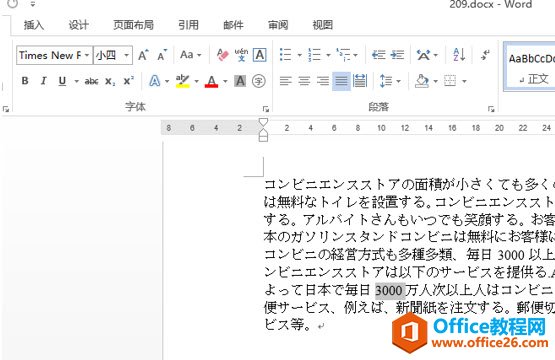Toggle Character Shading icon
This screenshot has height=360, width=555.
pyautogui.click(x=240, y=81)
